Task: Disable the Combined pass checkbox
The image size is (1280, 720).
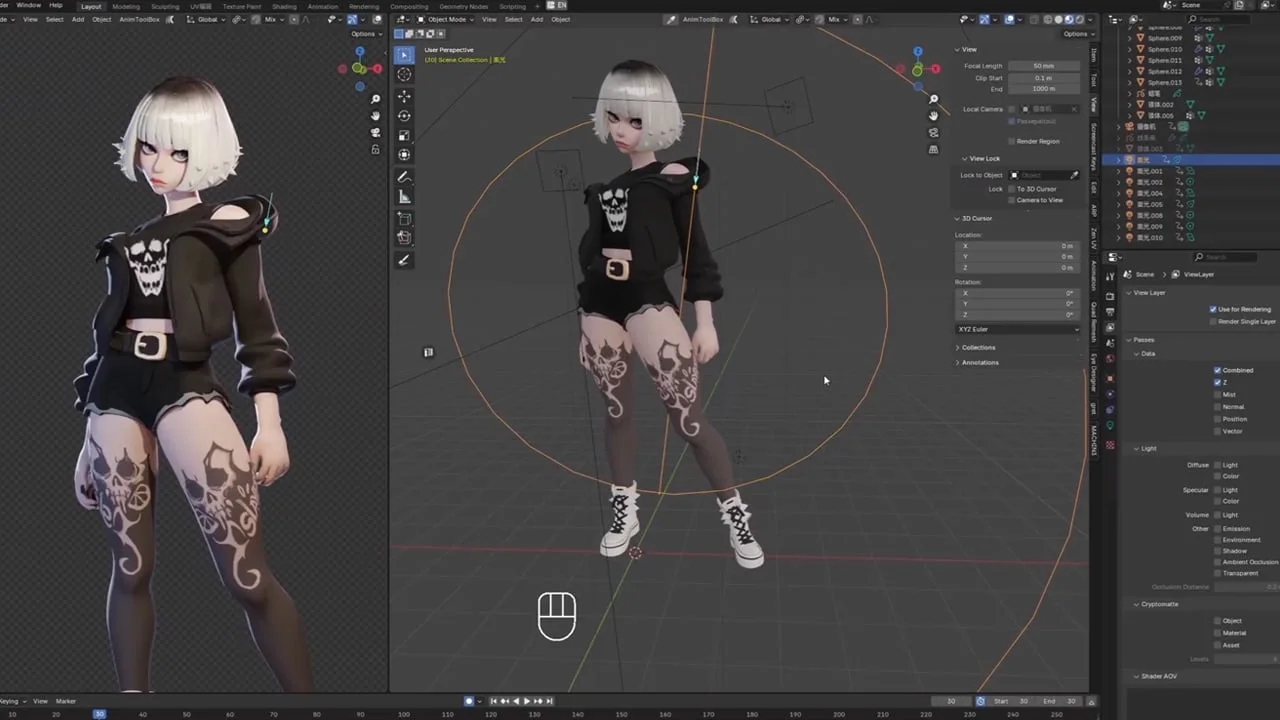Action: [x=1217, y=370]
